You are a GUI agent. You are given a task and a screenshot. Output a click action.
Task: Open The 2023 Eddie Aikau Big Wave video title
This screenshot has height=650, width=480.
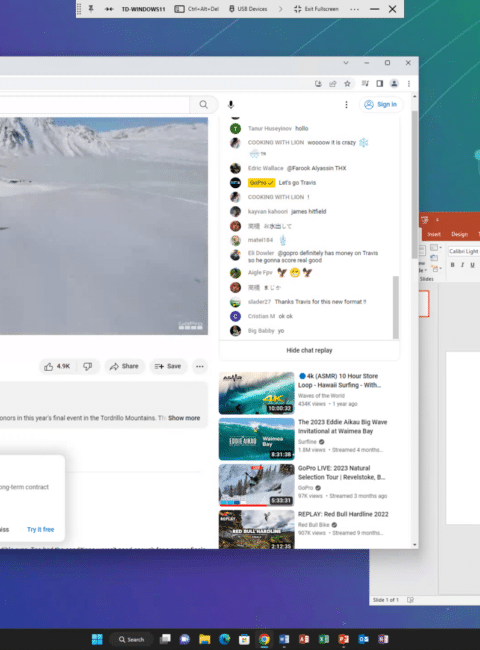coord(342,427)
